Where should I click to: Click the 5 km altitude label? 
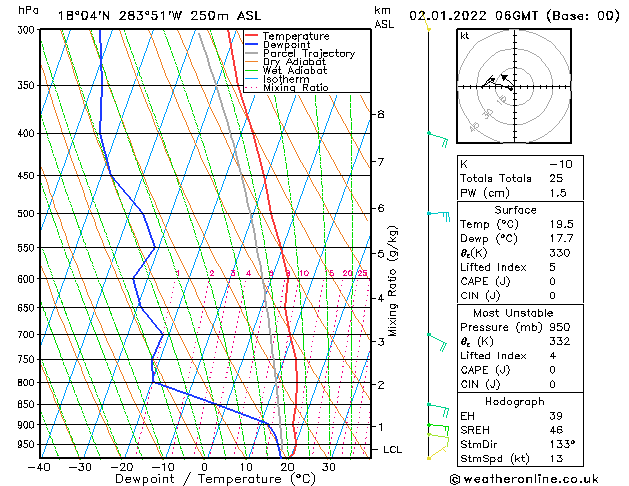tap(381, 253)
